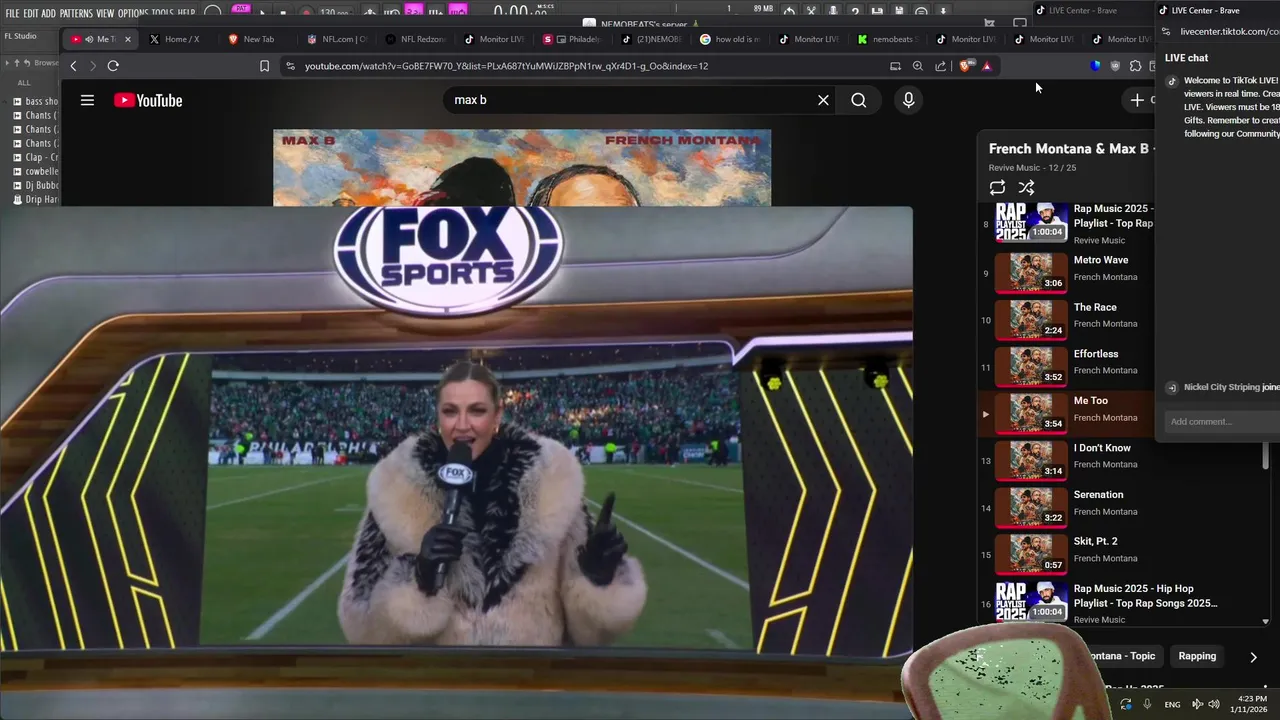Viewport: 1280px width, 720px height.
Task: Go to the YouTube home logo
Action: pos(148,100)
